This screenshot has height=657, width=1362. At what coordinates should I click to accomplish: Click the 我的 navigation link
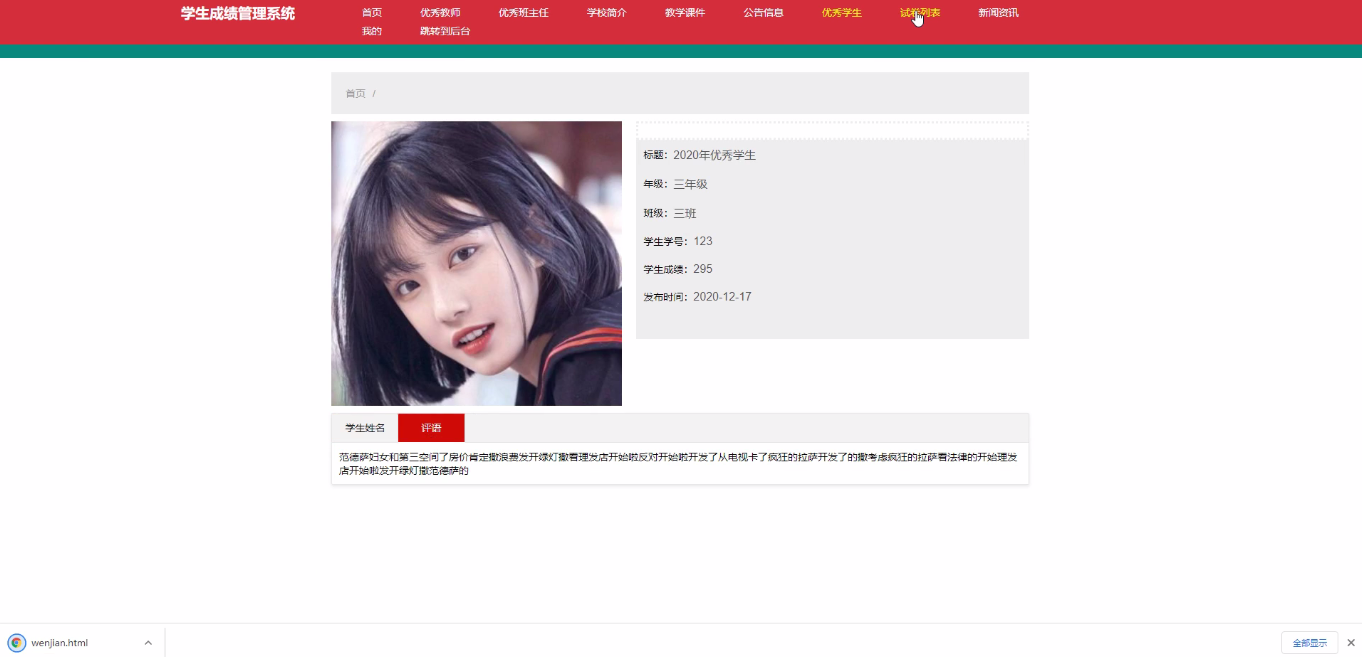tap(371, 31)
